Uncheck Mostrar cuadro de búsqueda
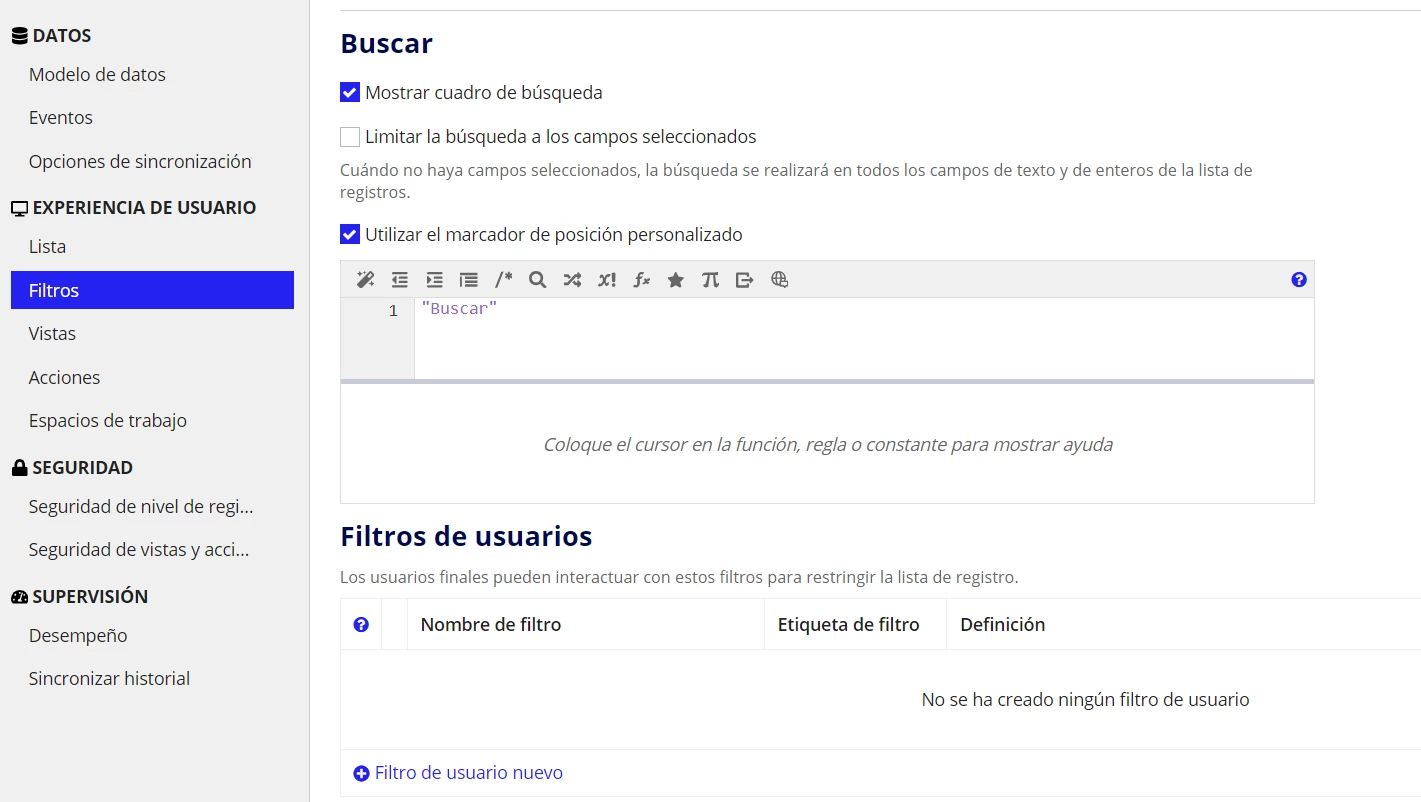The height and width of the screenshot is (802, 1421). pos(350,93)
